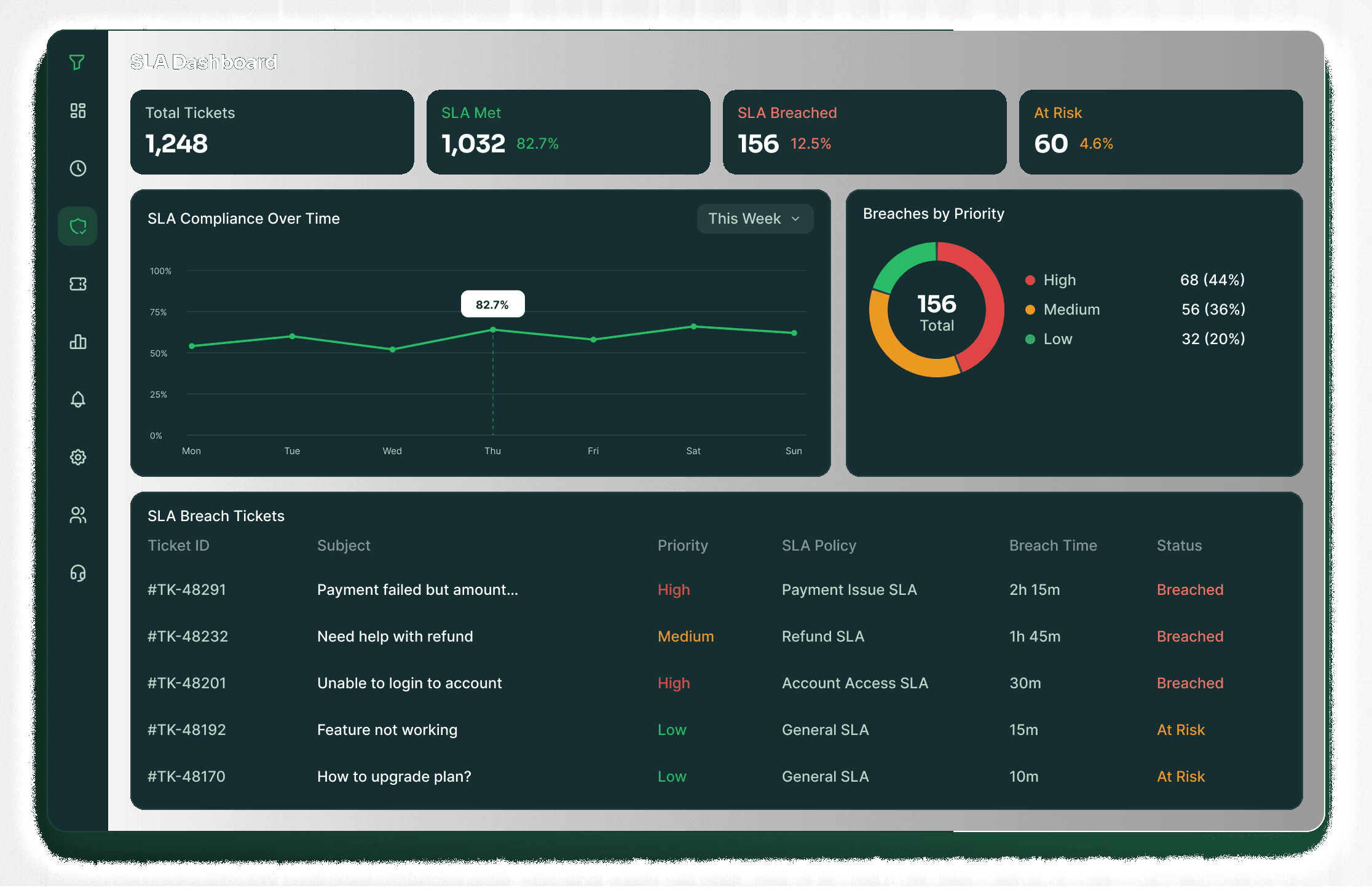The width and height of the screenshot is (1372, 896).
Task: Sort by SLA Policy column header
Action: click(x=819, y=546)
